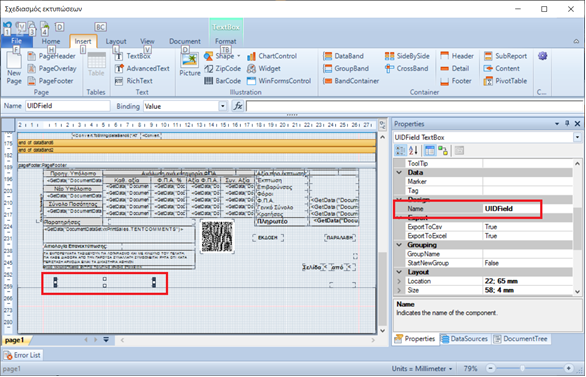Insert a Shape component

219,56
